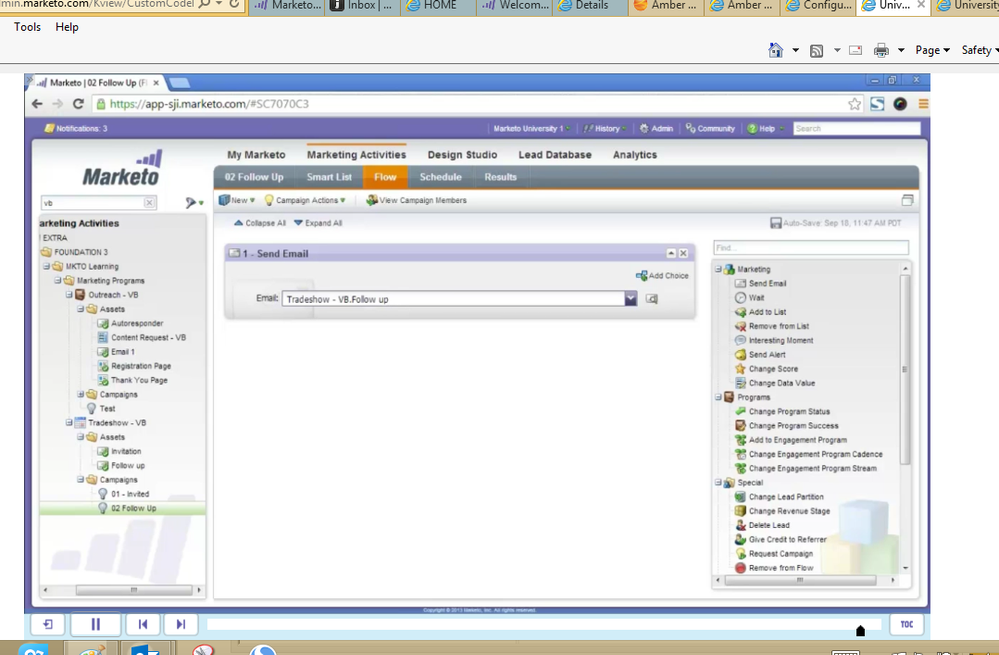Image resolution: width=999 pixels, height=655 pixels.
Task: Pick Change Engagement Program Cadence action
Action: 809,454
